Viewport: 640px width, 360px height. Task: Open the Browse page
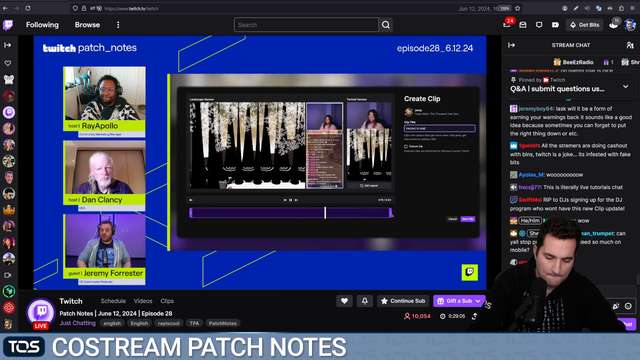(x=87, y=25)
